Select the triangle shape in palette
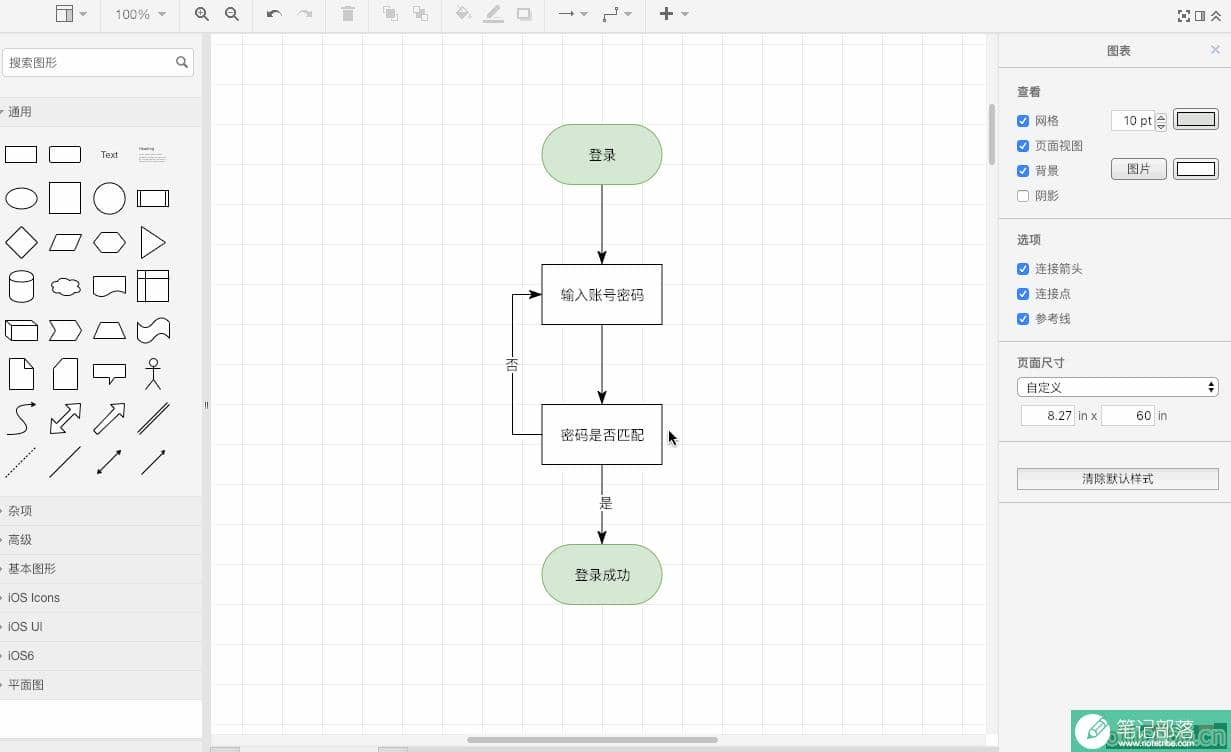1231x752 pixels. point(153,242)
